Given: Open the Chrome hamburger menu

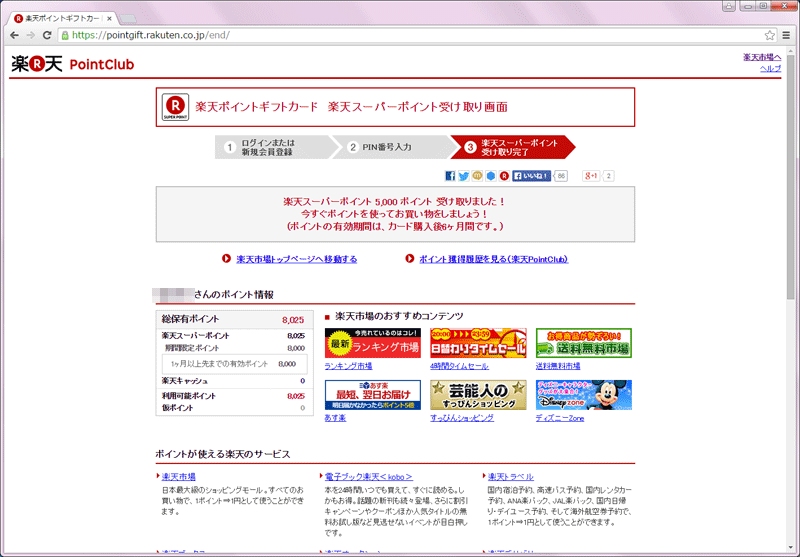Looking at the screenshot, I should pyautogui.click(x=786, y=35).
